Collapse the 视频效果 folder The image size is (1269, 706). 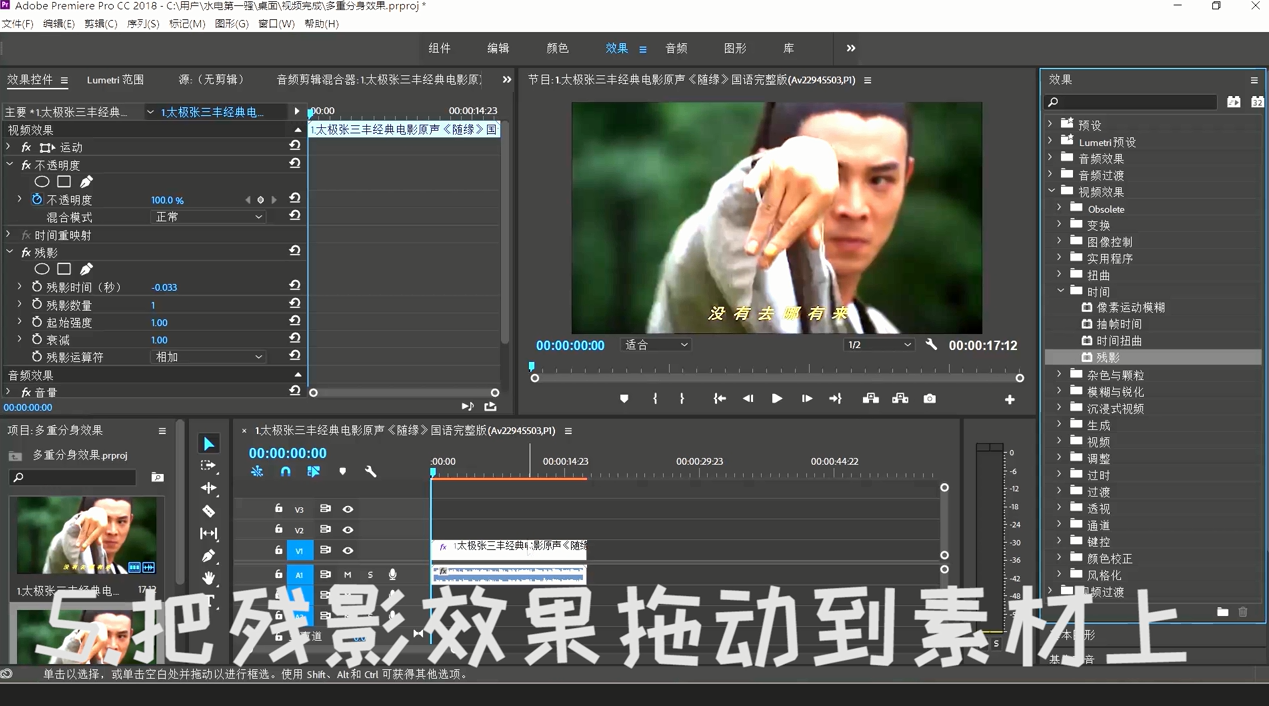click(1051, 191)
